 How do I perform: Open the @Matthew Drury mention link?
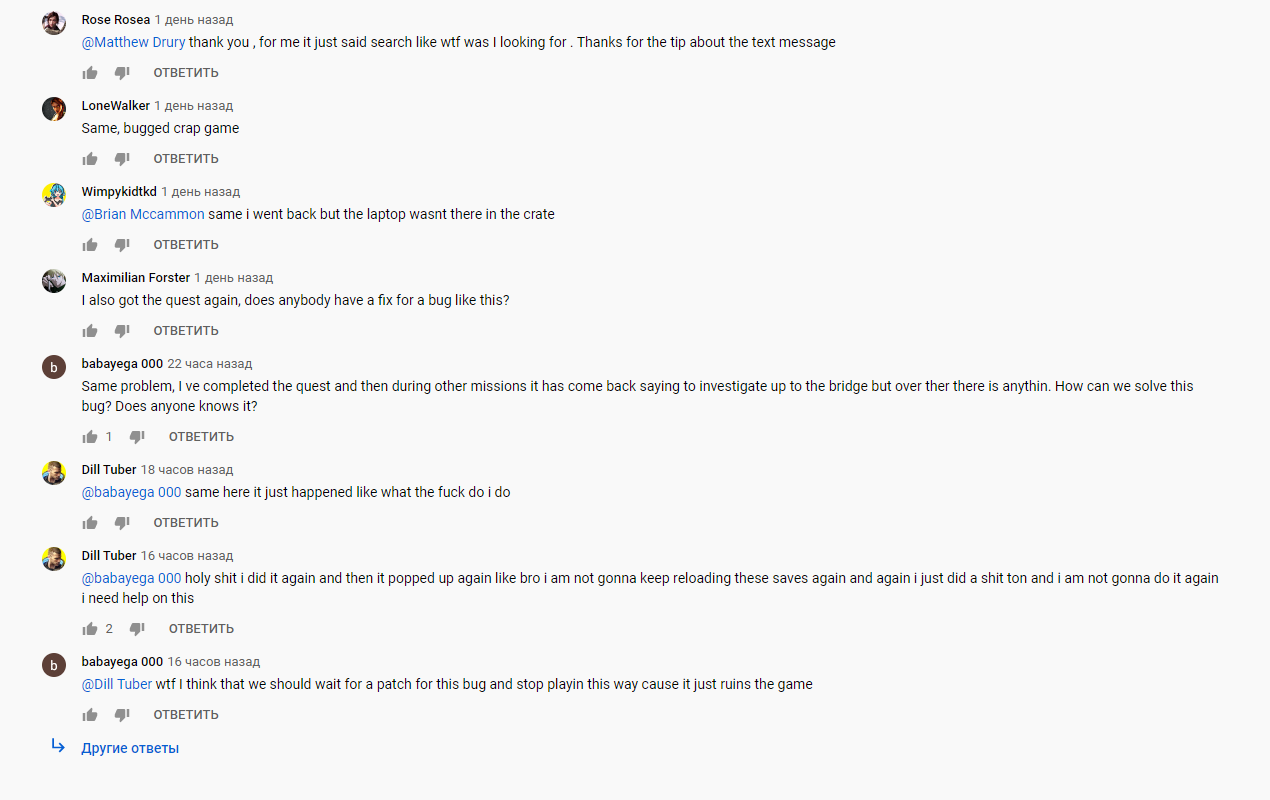click(133, 42)
